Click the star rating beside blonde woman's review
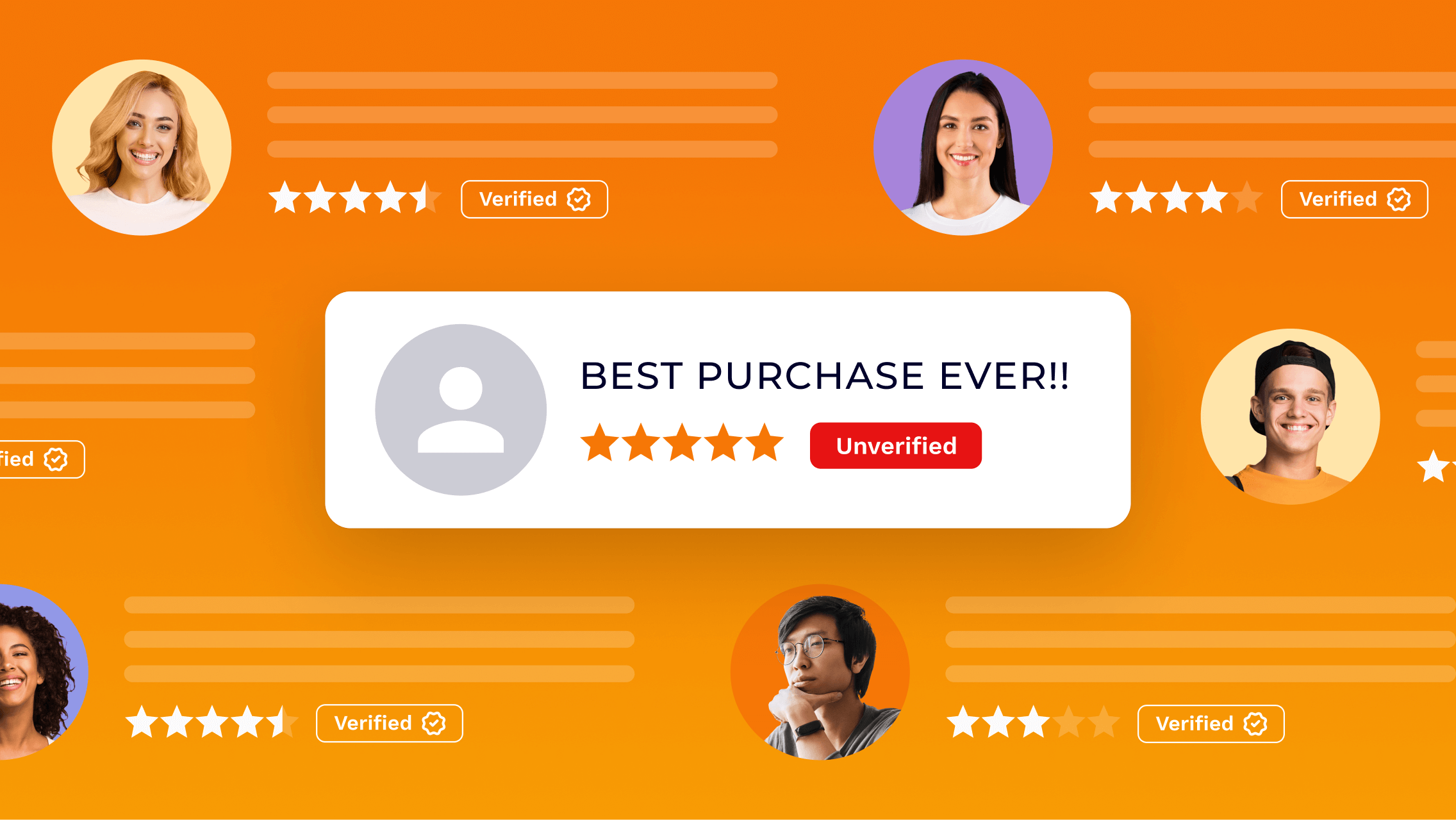Screen dimensions: 1456x820 [x=355, y=197]
